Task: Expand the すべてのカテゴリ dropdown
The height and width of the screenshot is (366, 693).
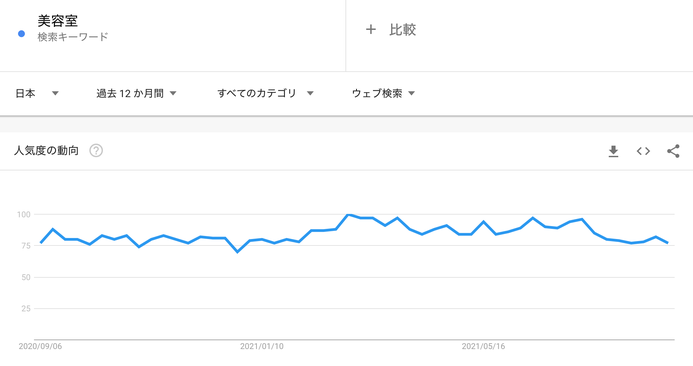Action: (265, 93)
